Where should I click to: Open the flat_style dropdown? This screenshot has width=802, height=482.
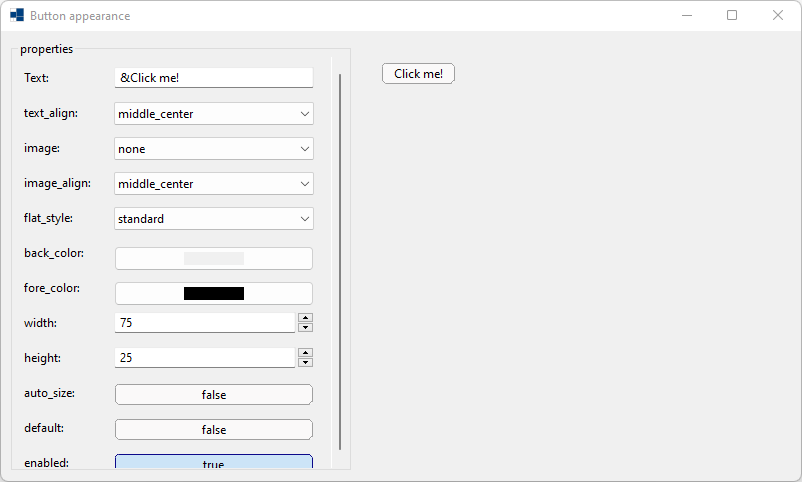(214, 219)
